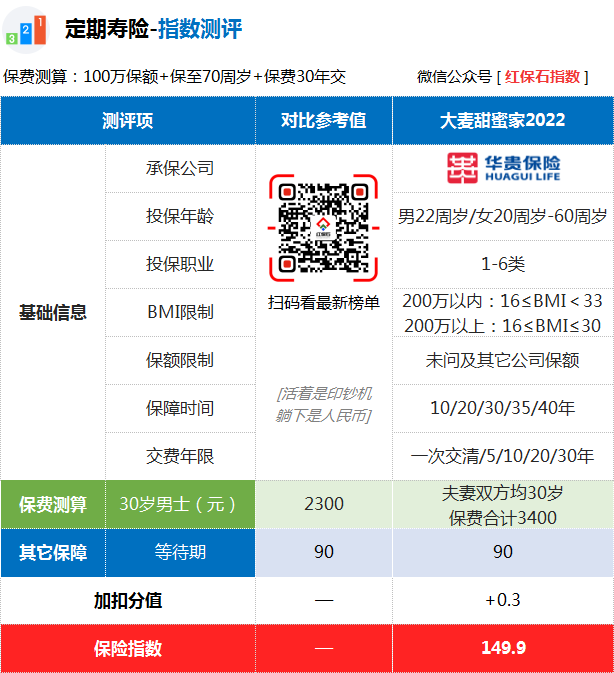Click '未问及其它公司保额' cell
This screenshot has height=673, width=614.
(502, 360)
